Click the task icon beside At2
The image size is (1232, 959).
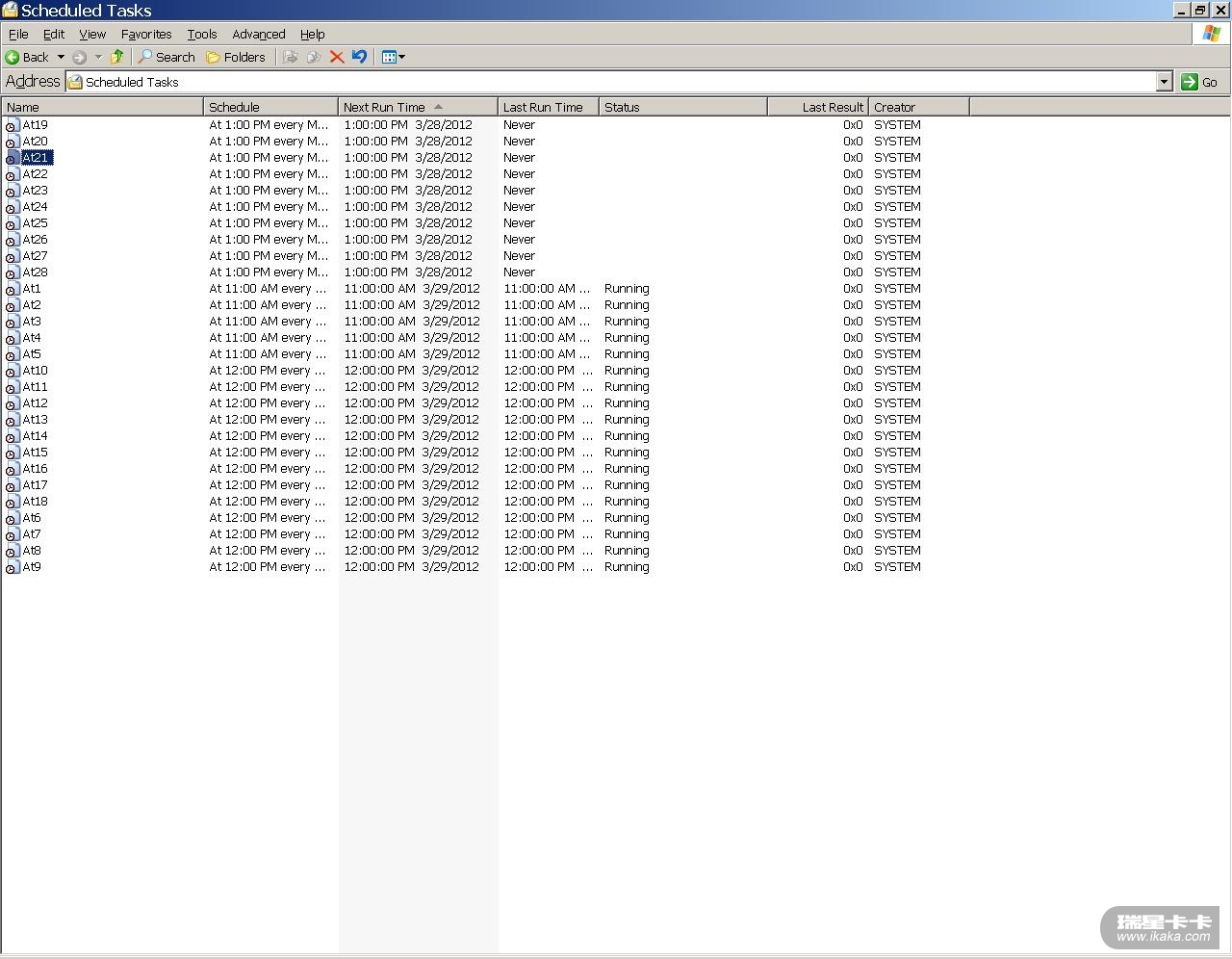(x=13, y=305)
